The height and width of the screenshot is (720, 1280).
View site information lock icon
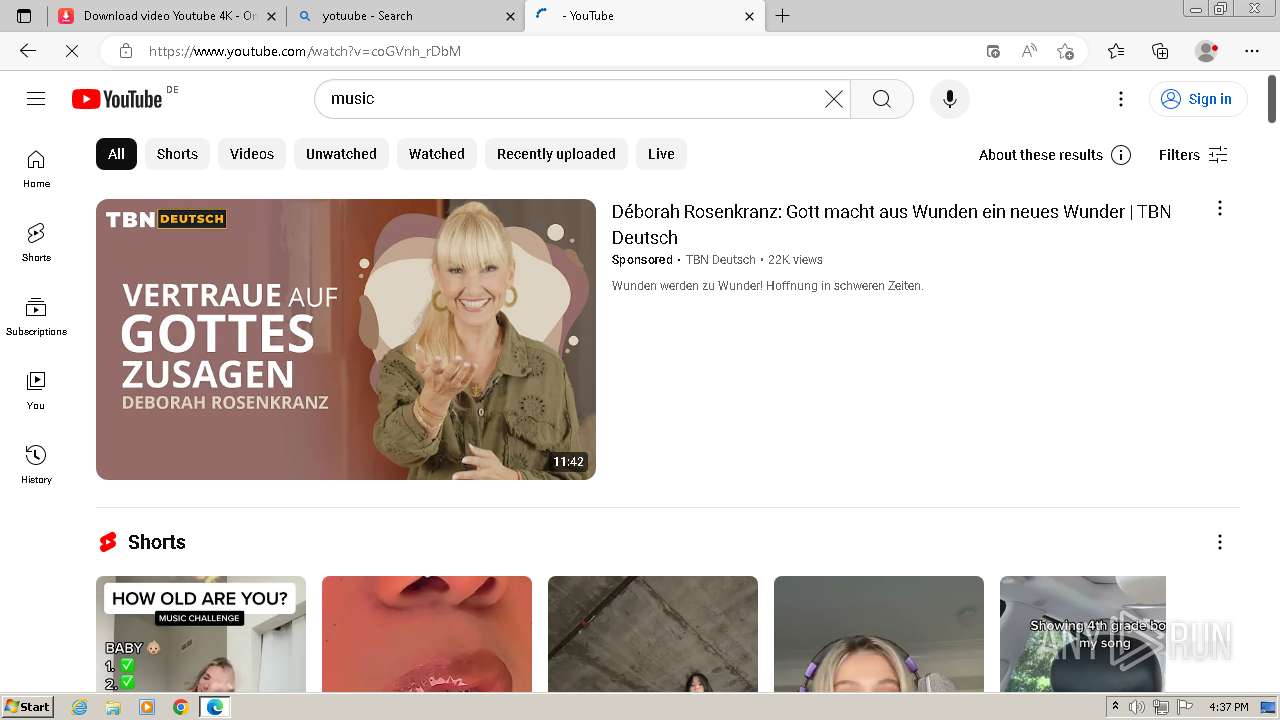(x=126, y=51)
